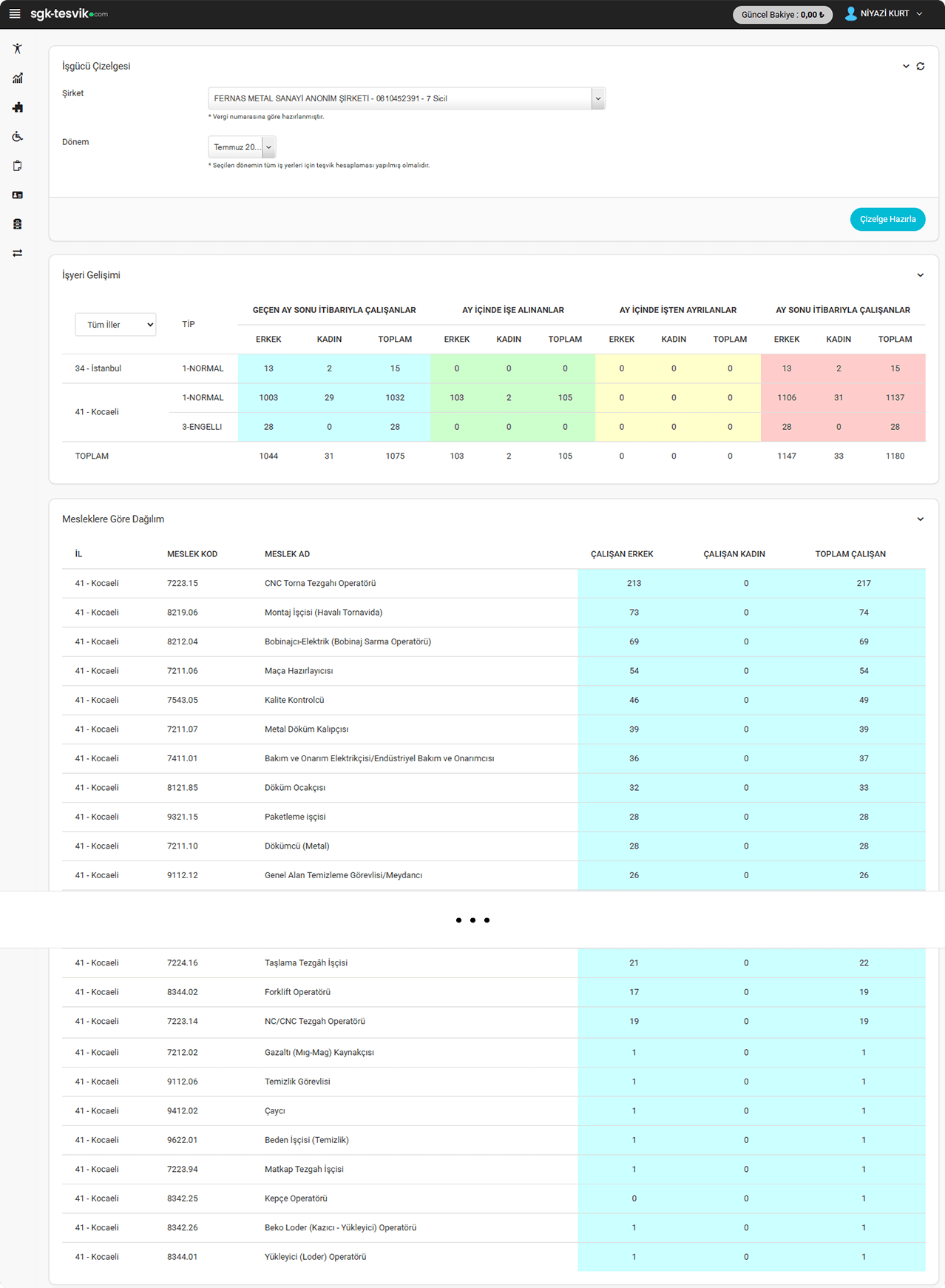This screenshot has width=945, height=1288.
Task: Open the Dönem period dropdown
Action: click(242, 147)
